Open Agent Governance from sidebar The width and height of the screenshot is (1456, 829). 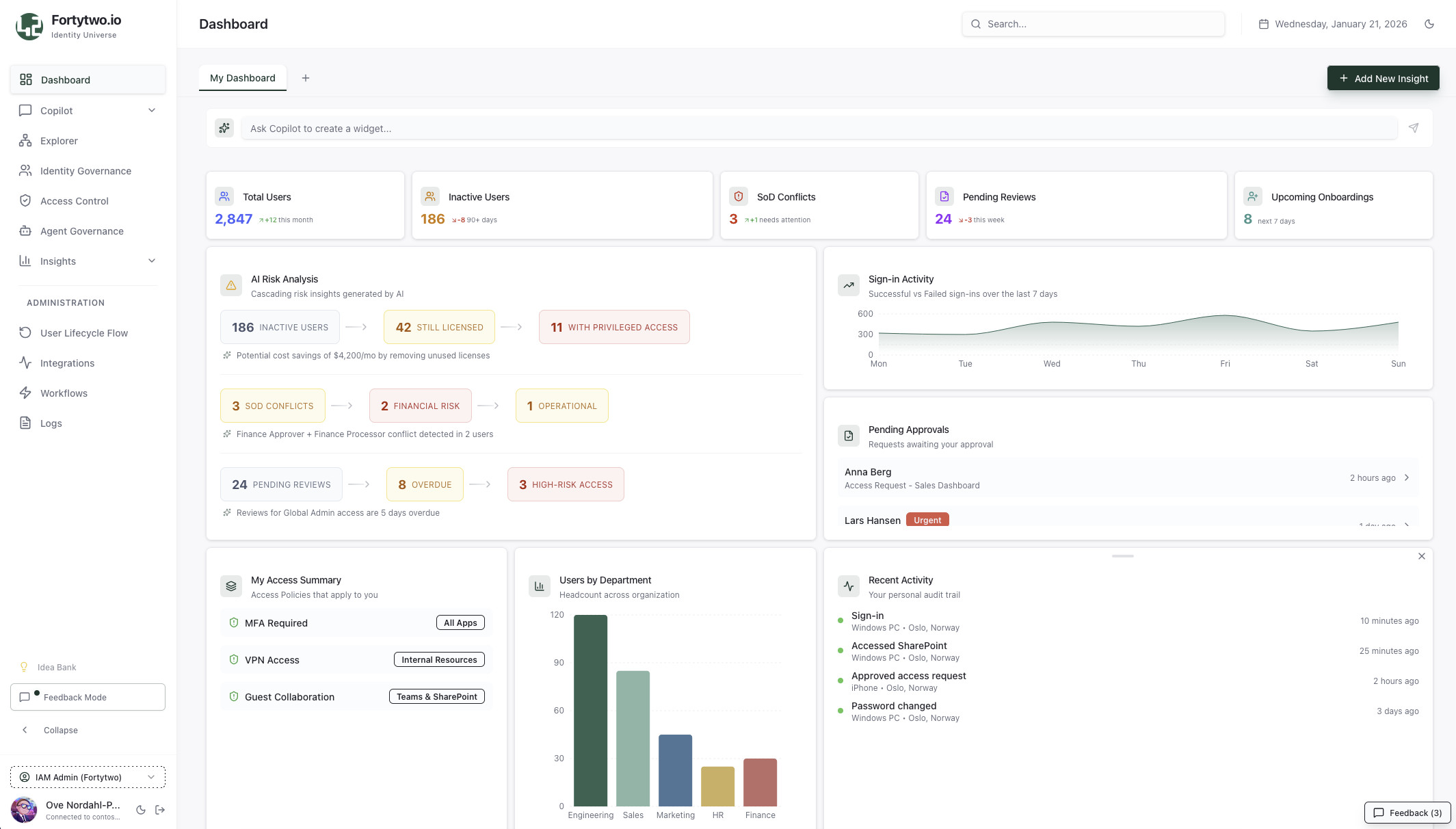(81, 231)
